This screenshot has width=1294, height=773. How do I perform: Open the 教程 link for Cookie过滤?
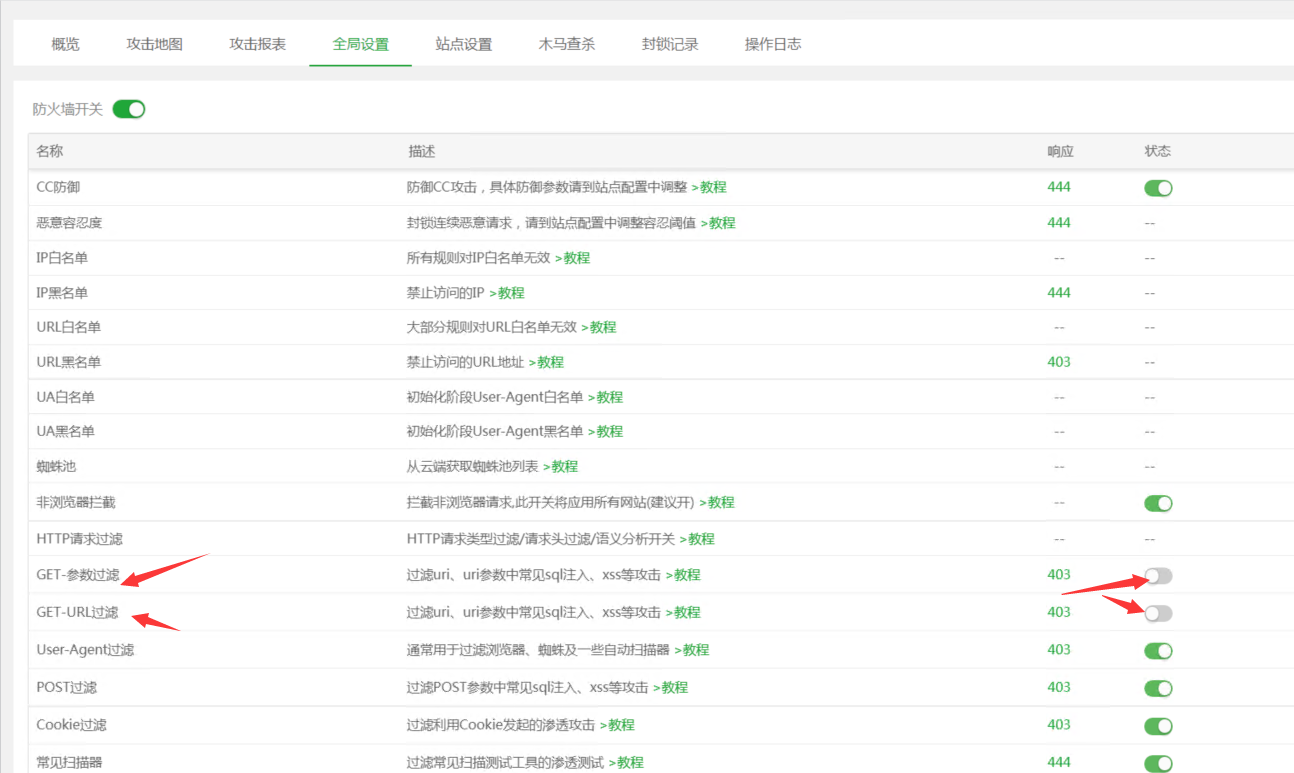[617, 725]
